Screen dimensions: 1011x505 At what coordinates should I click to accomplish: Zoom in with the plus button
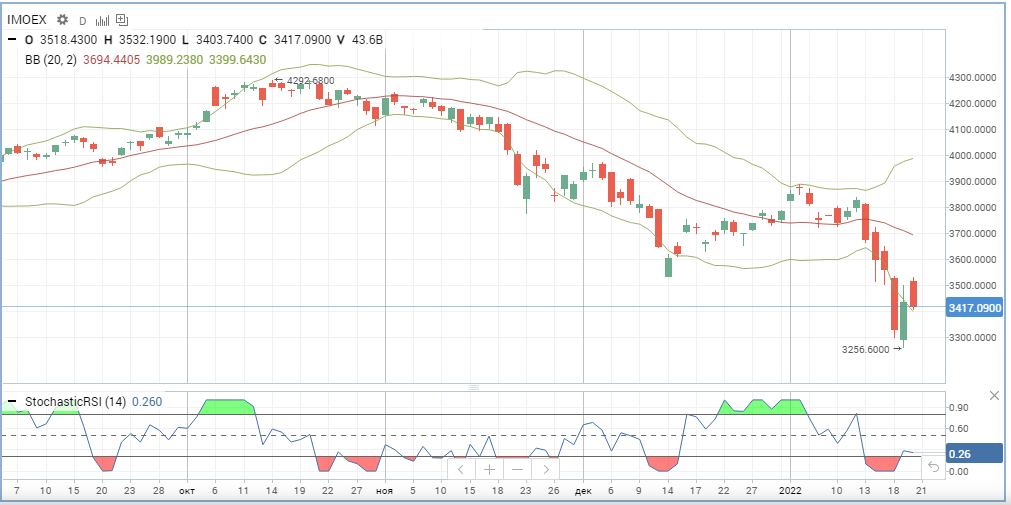click(489, 470)
